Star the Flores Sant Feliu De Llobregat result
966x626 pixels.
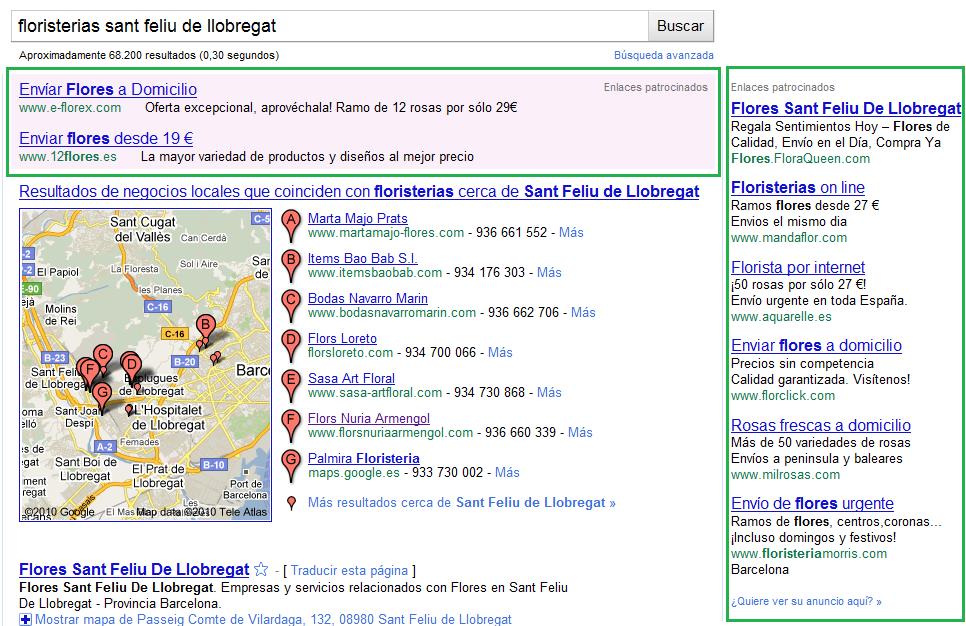(x=261, y=569)
